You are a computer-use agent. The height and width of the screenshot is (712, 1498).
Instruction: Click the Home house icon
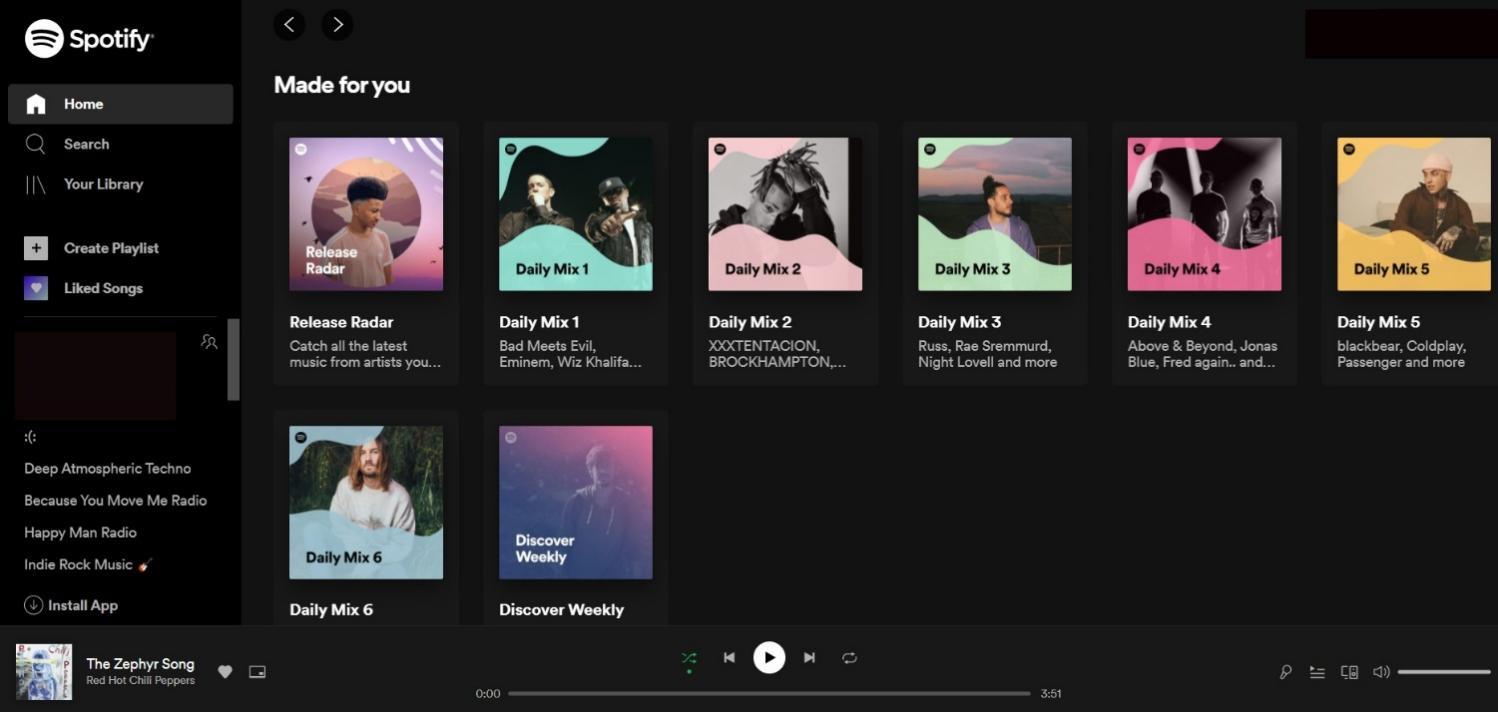pos(36,104)
